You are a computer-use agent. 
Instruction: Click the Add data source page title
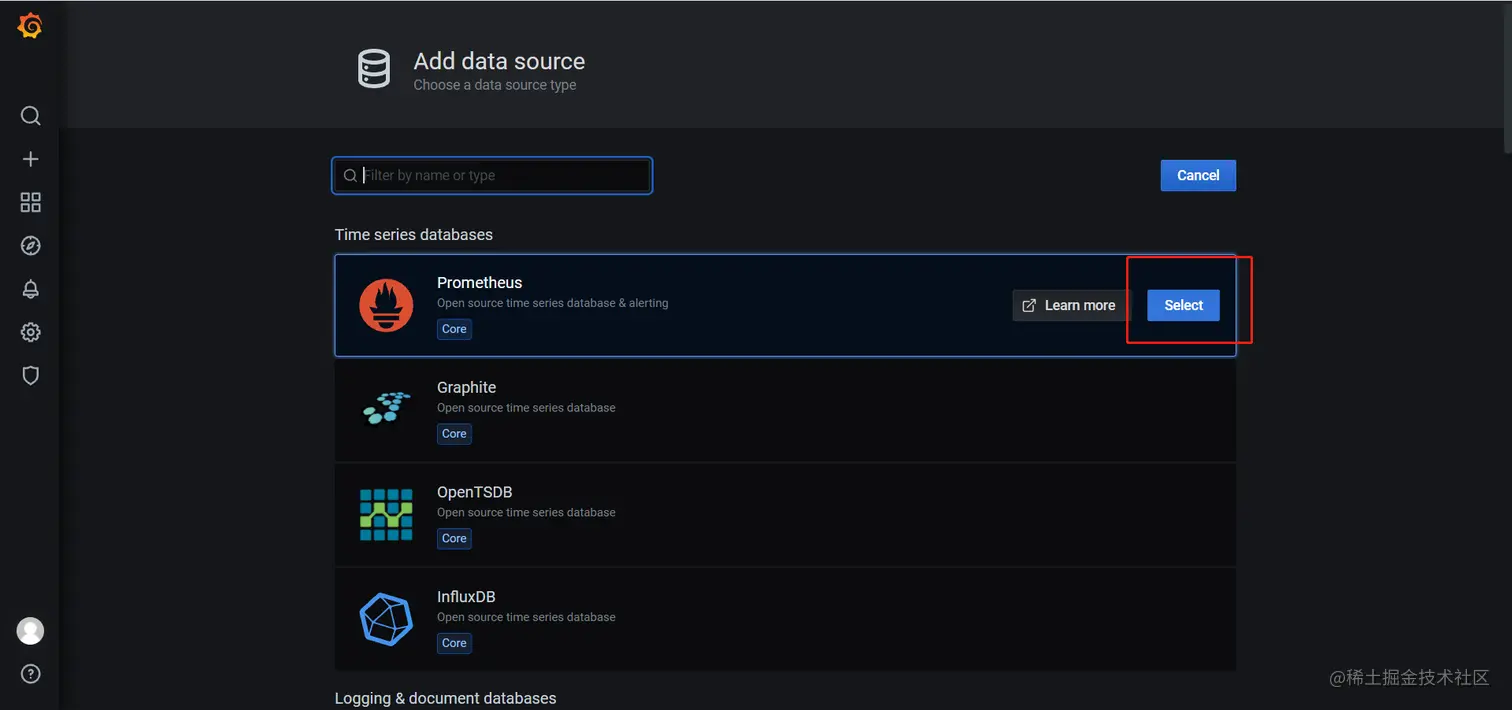point(499,61)
